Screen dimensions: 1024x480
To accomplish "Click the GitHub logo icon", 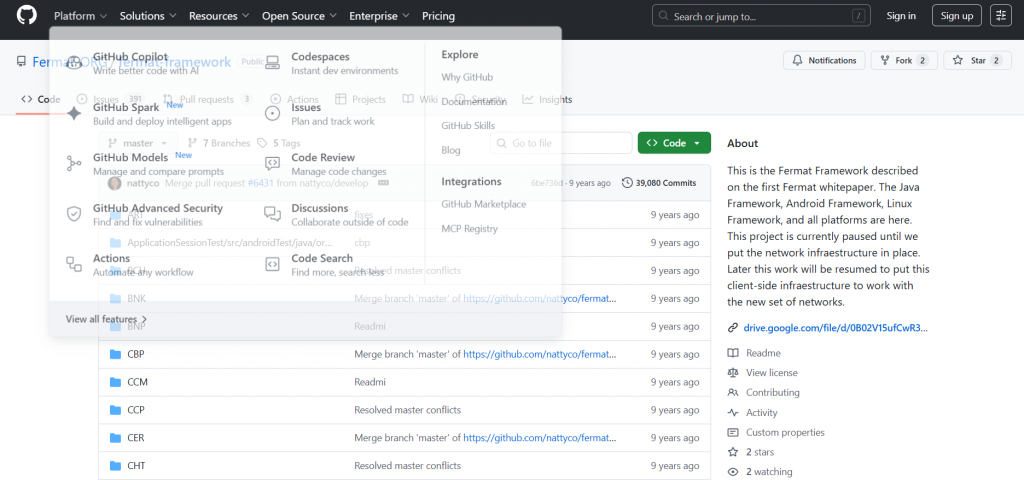I will 26,16.
